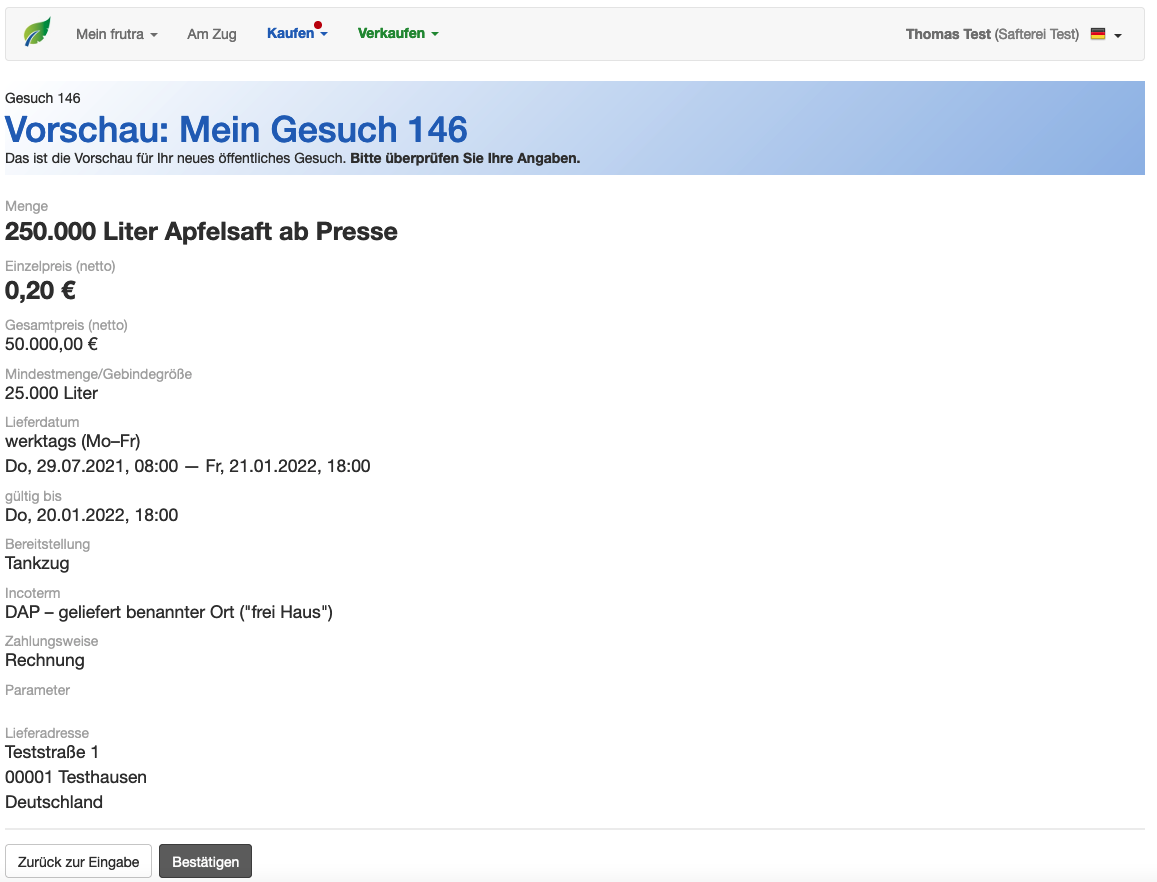Click the Tankzug provision value
Image resolution: width=1157 pixels, height=882 pixels.
(x=37, y=563)
